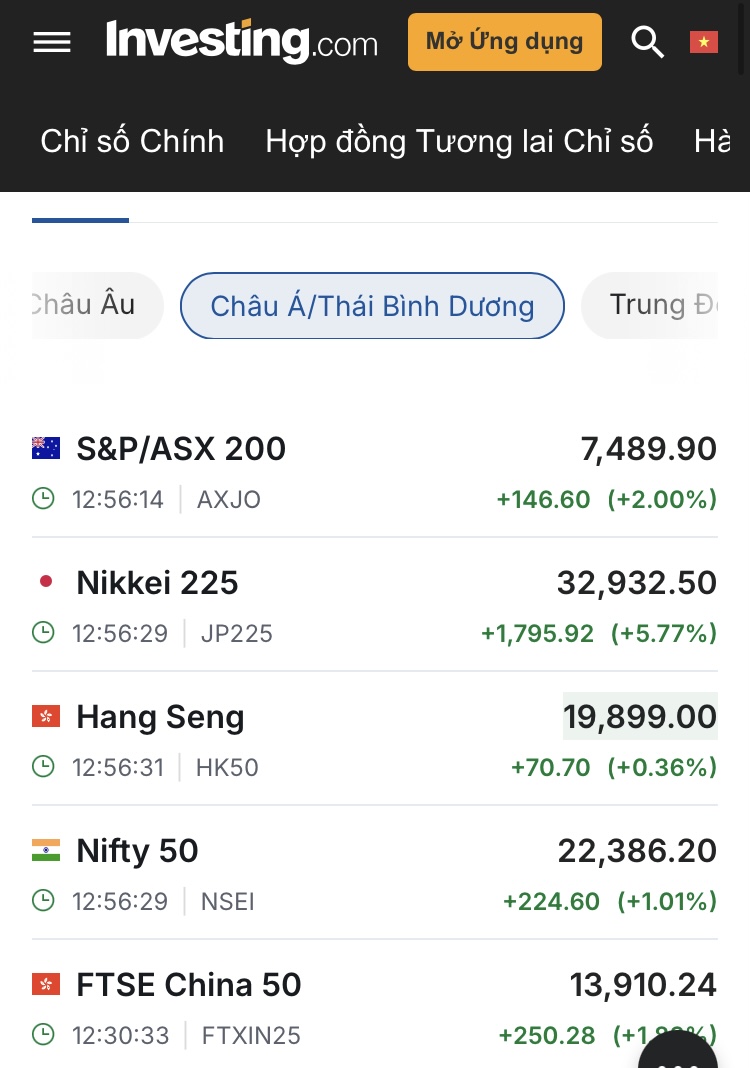Image resolution: width=750 pixels, height=1068 pixels.
Task: Open the search magnifier icon
Action: pyautogui.click(x=648, y=42)
